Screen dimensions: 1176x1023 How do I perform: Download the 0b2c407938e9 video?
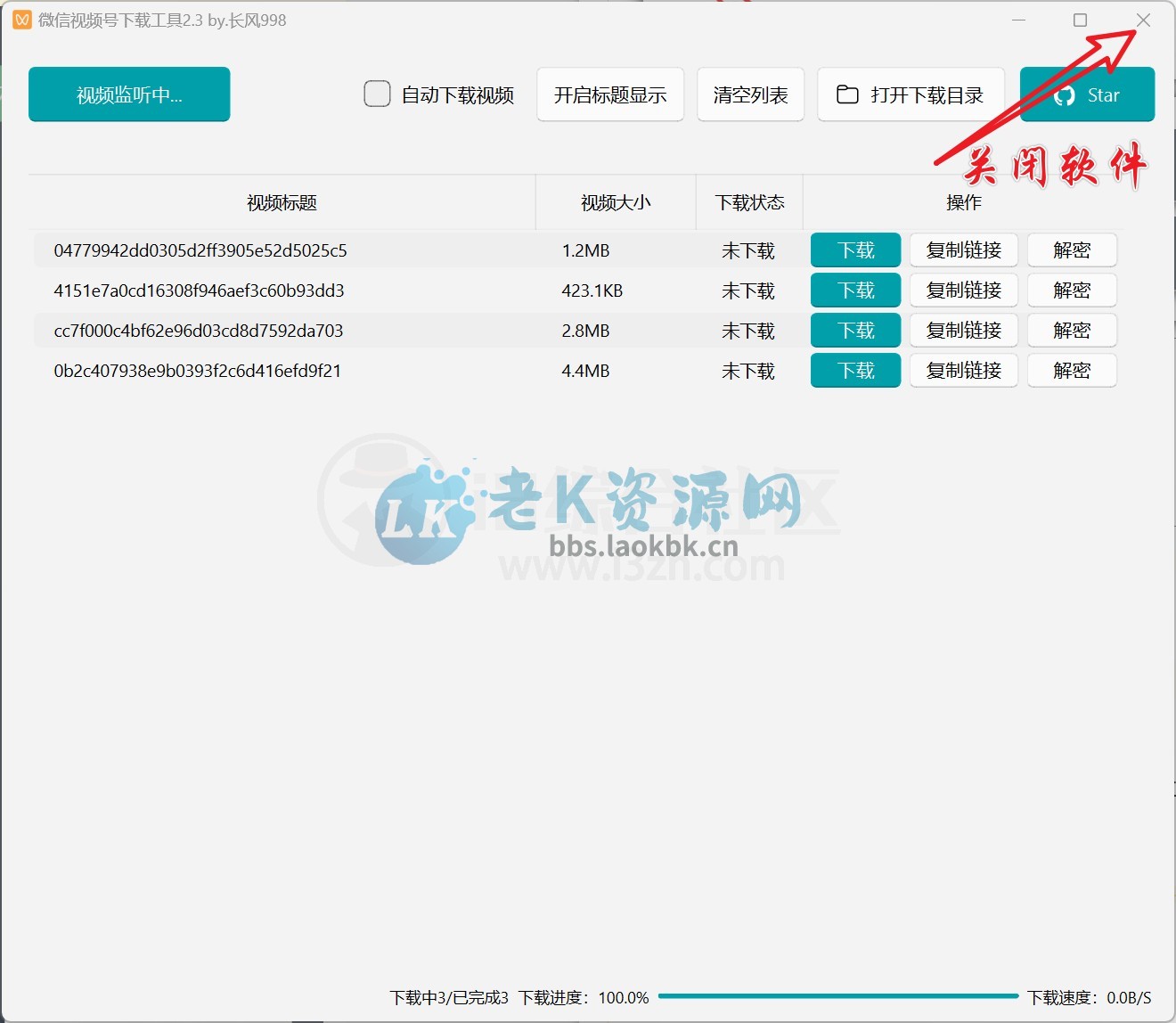(x=856, y=371)
